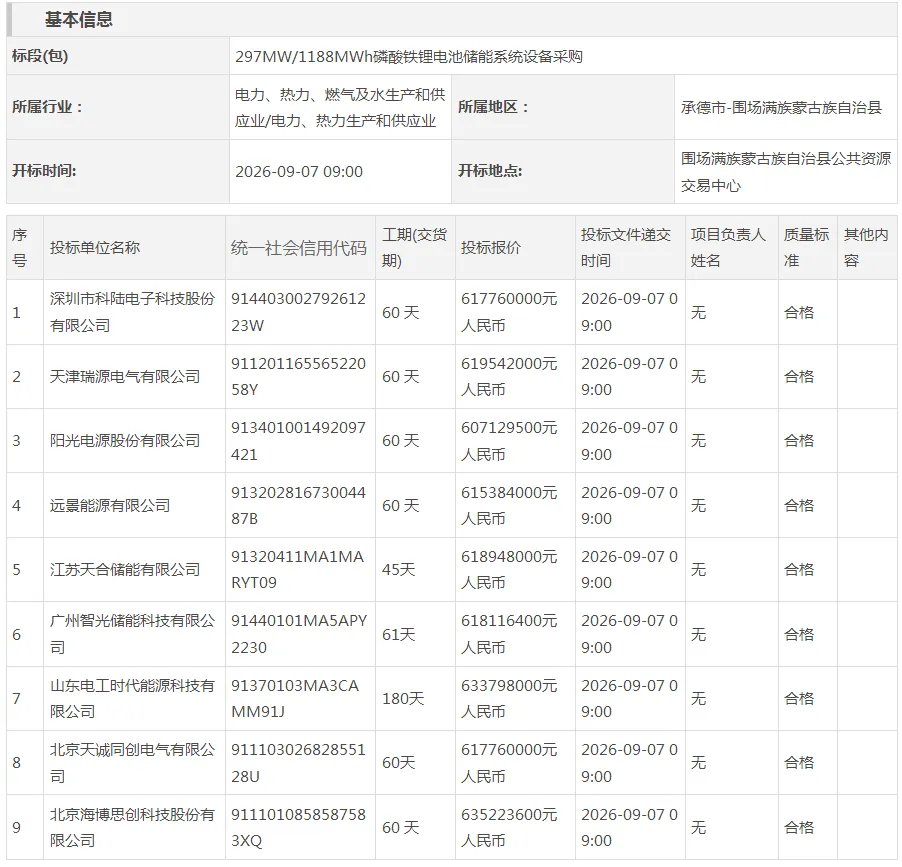Click 承德市-围场满族蒙古族自治县 region value

tap(781, 108)
